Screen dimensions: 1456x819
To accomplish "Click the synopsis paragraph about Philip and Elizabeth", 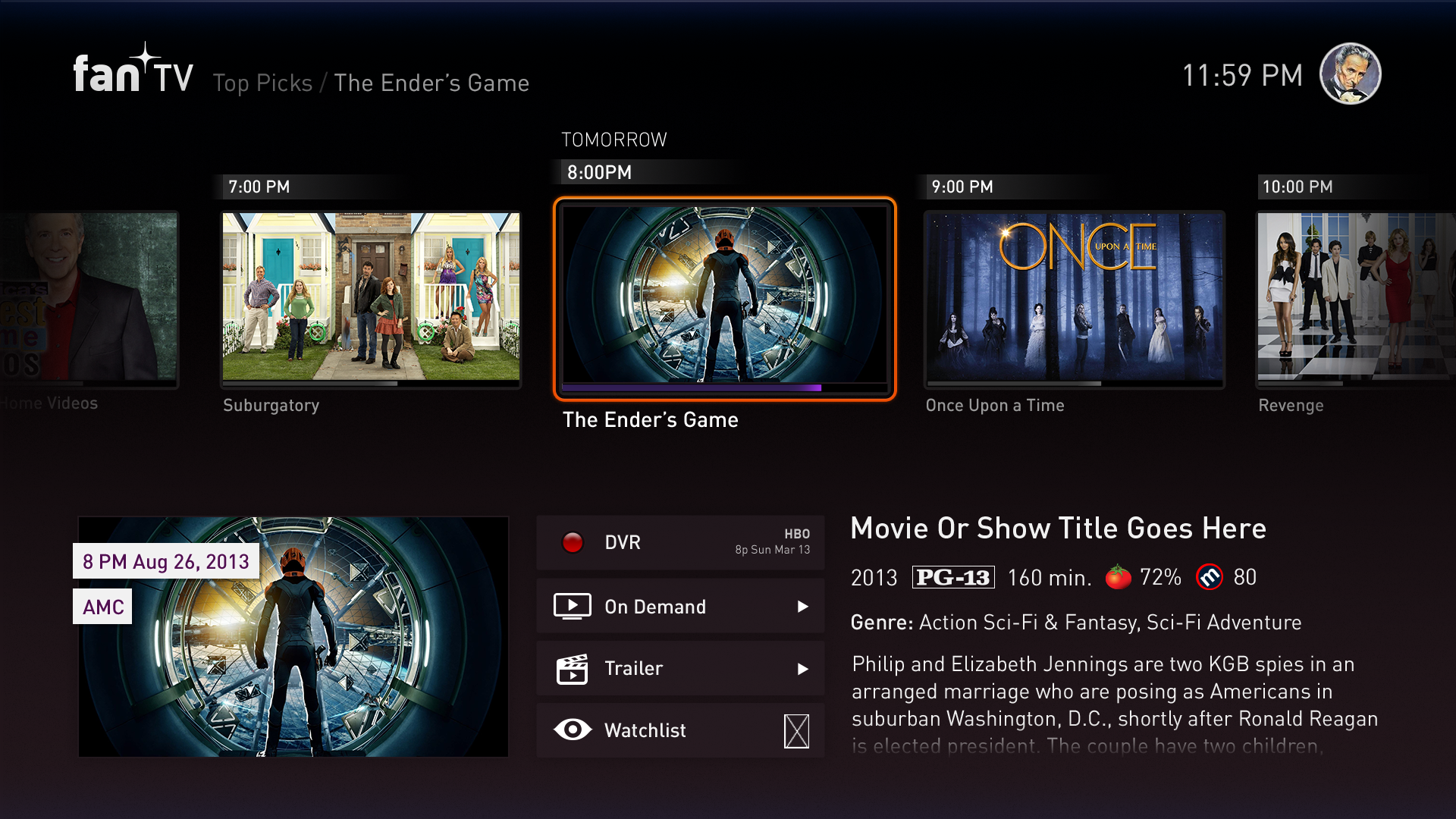I will click(x=1115, y=704).
